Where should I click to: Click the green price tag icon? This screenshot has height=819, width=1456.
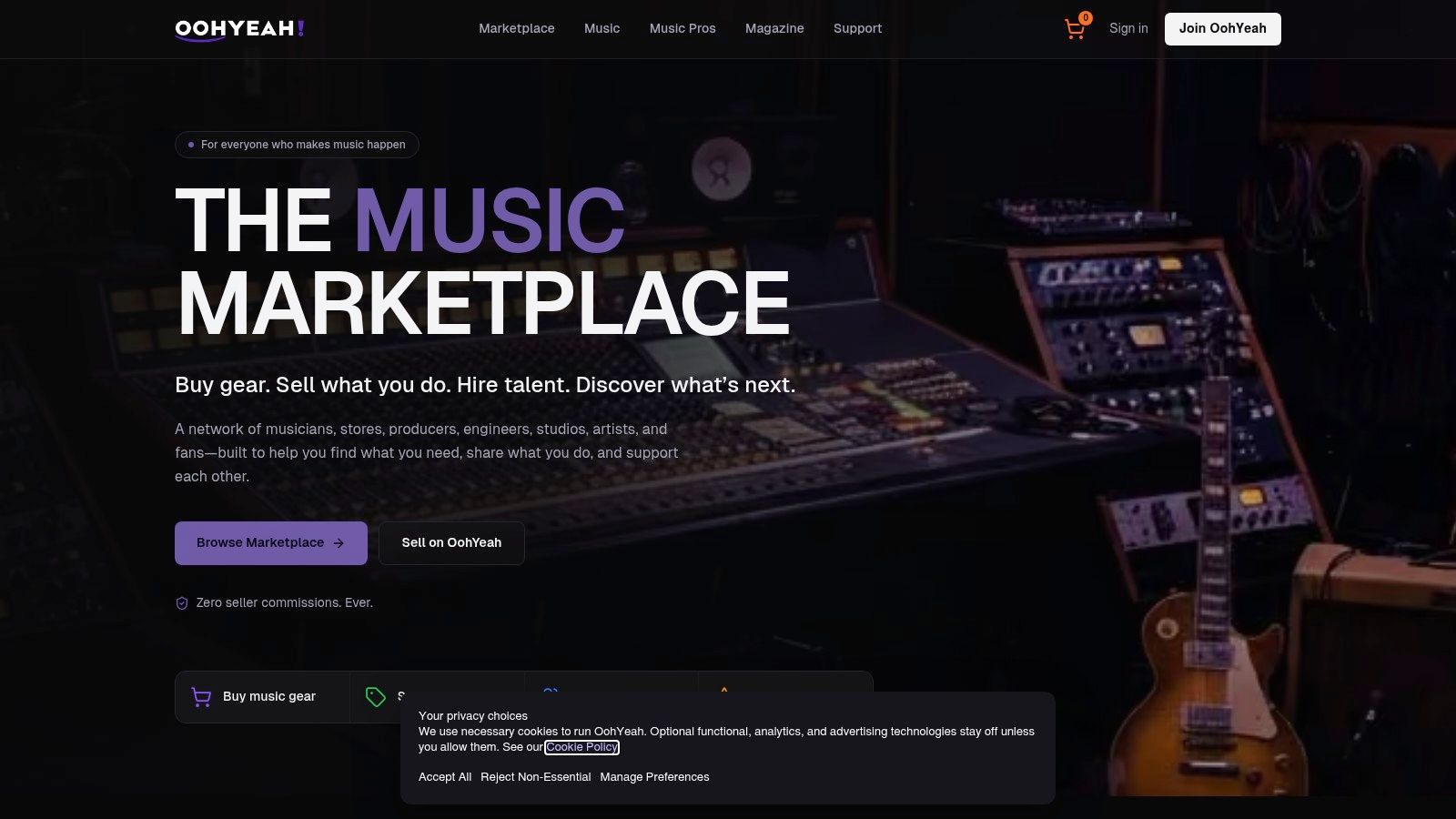point(375,697)
